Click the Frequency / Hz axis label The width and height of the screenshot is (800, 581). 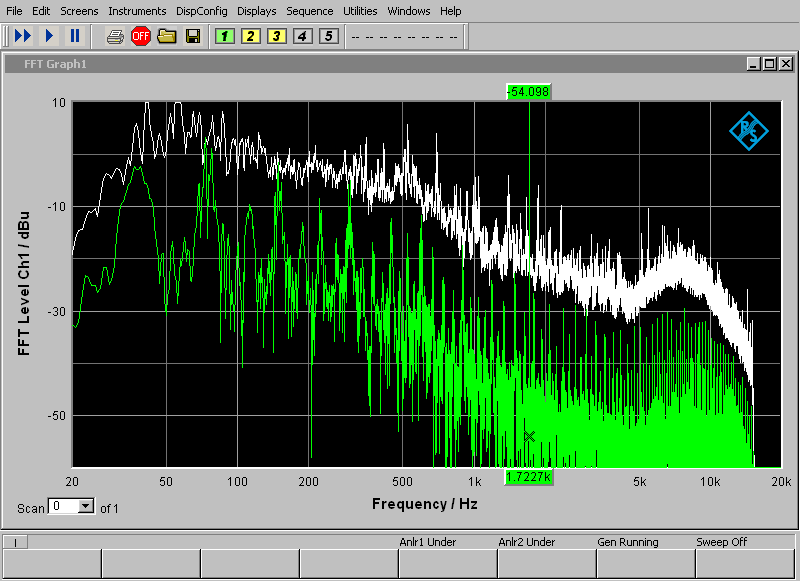click(x=424, y=504)
